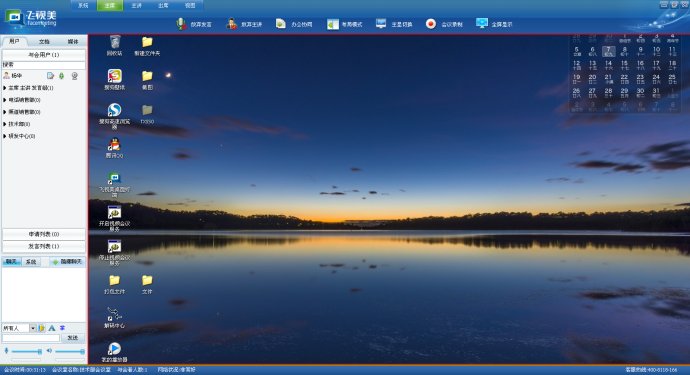Click the 发言列表 (1) button

tap(44, 246)
